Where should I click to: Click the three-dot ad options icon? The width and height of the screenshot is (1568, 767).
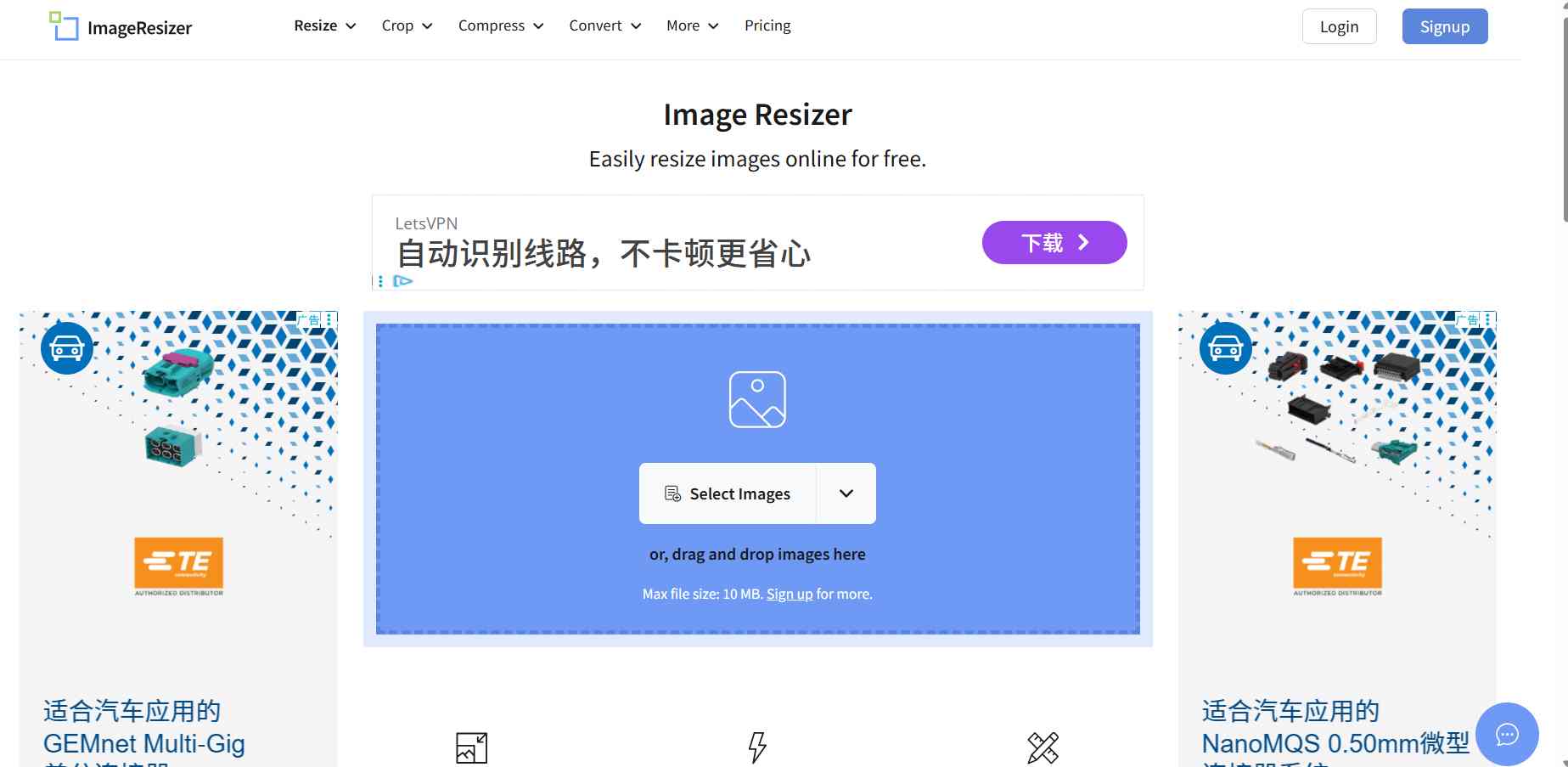(x=381, y=280)
